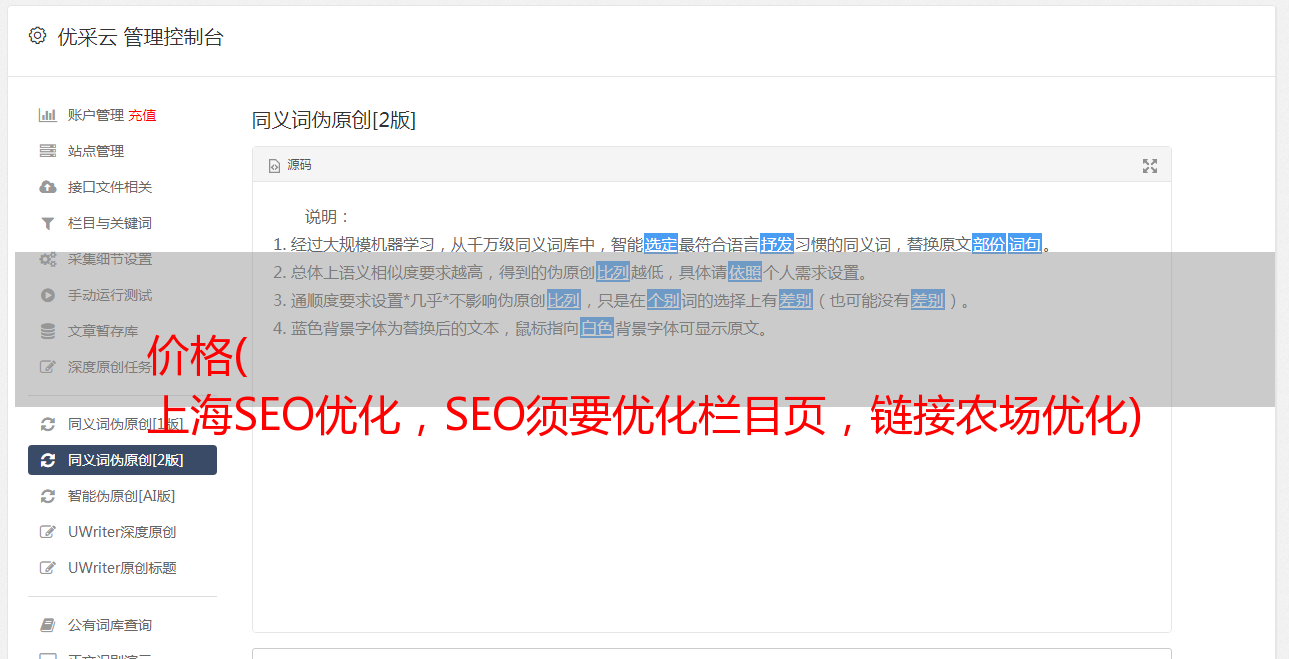The height and width of the screenshot is (659, 1289).
Task: Click the cloud upload icon for 接口文件相关
Action: (47, 187)
